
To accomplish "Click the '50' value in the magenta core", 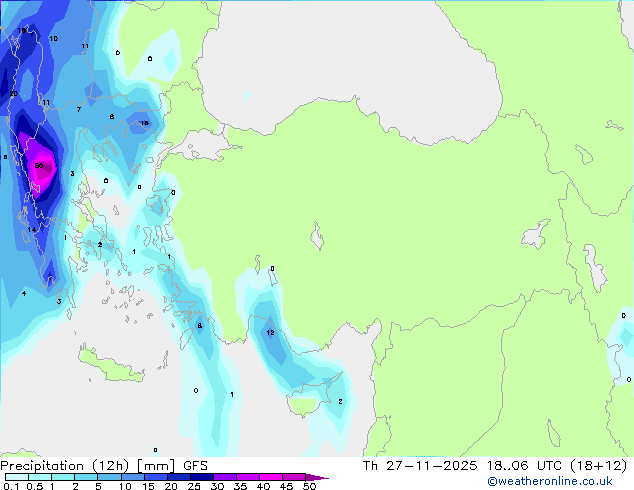I will pyautogui.click(x=39, y=165).
